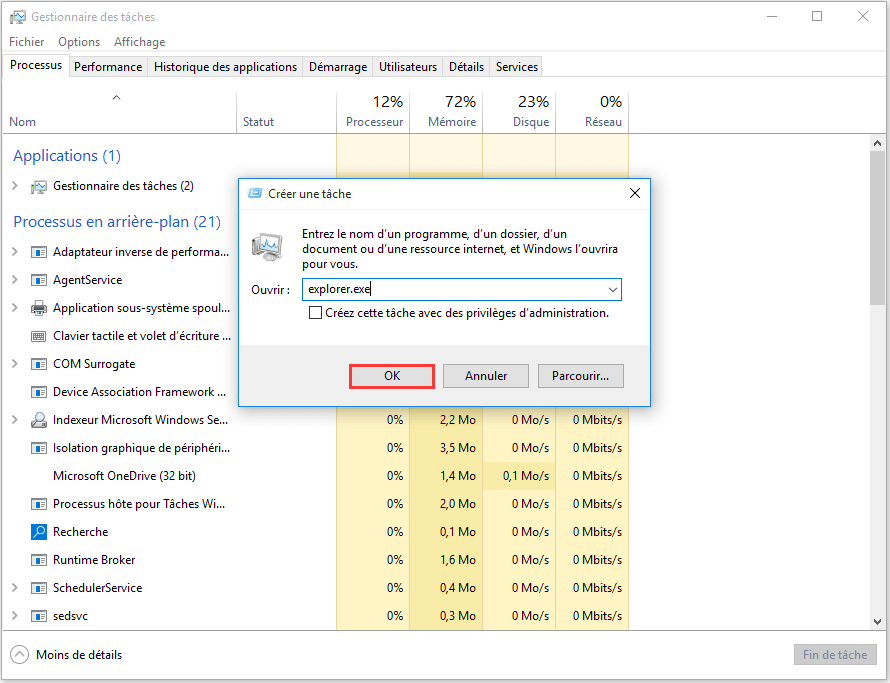Screen dimensions: 890x683
Task: Expand the ScheduleurService process entry
Action: coord(17,587)
